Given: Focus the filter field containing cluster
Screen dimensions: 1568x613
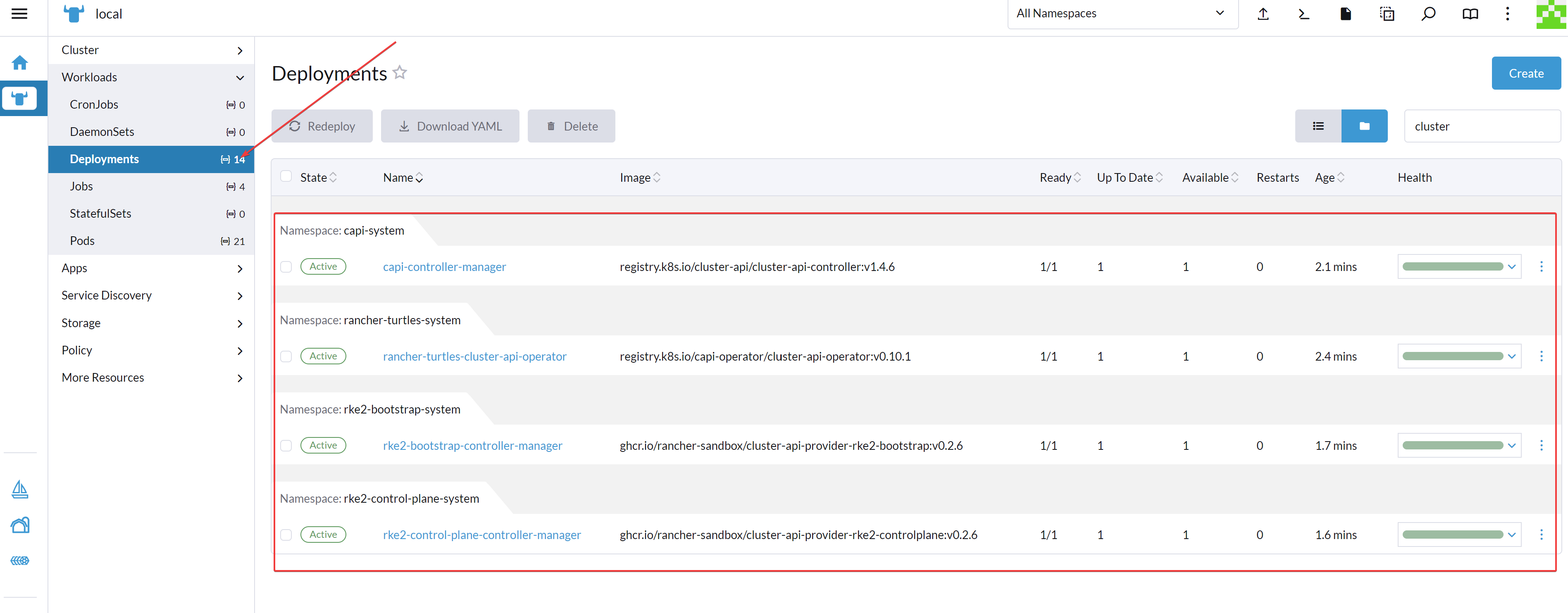Looking at the screenshot, I should click(1482, 126).
